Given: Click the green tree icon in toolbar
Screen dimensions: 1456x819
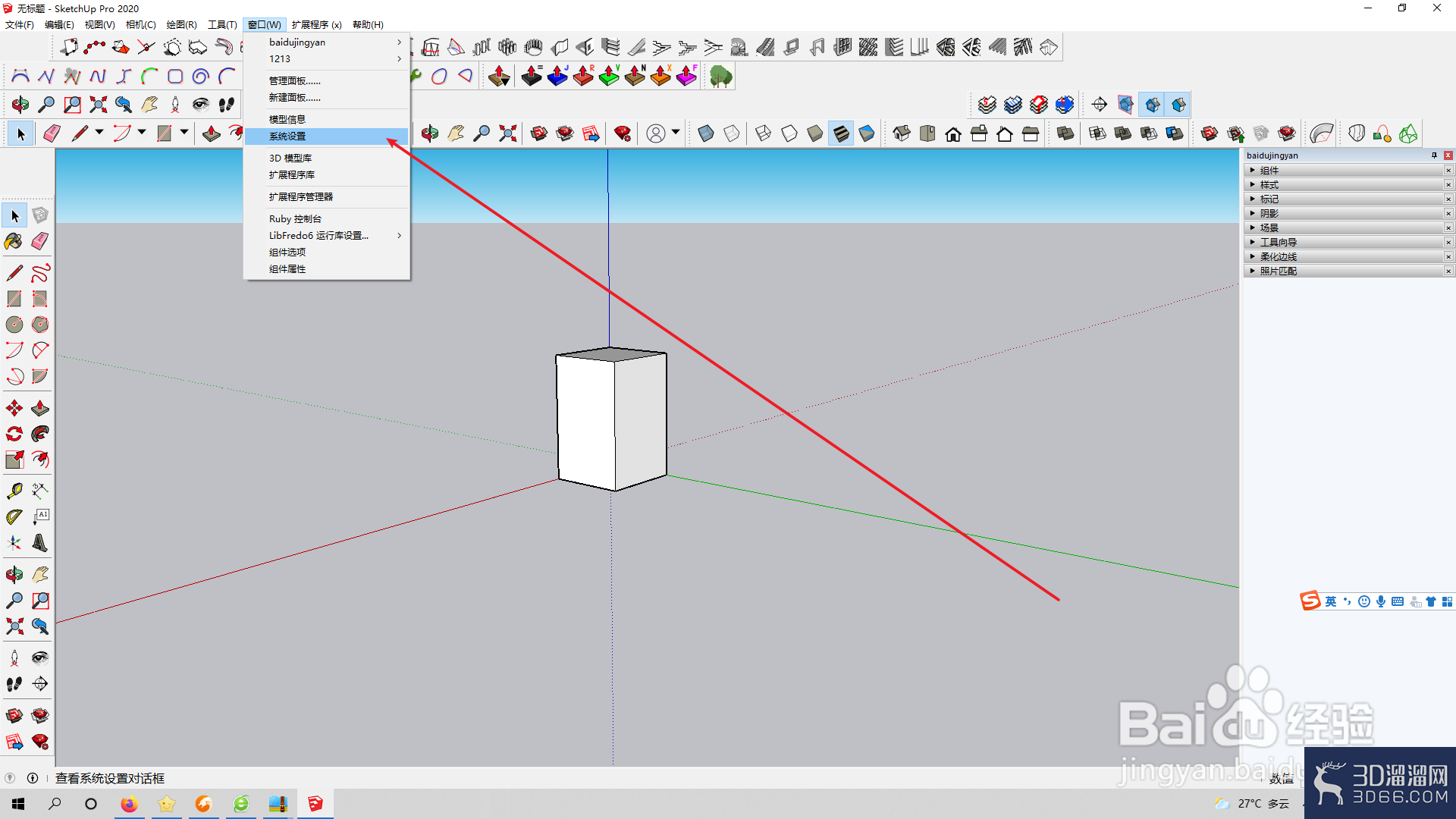Looking at the screenshot, I should tap(720, 77).
